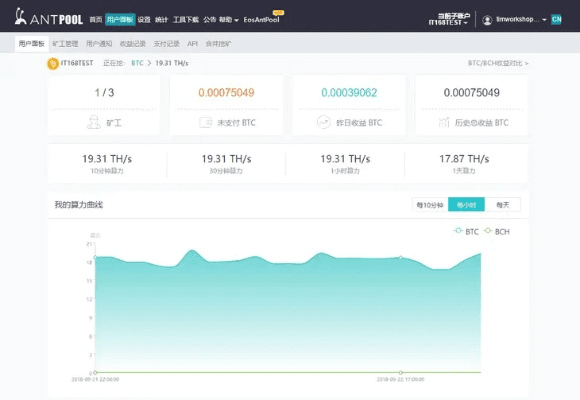Image resolution: width=580 pixels, height=400 pixels.
Task: Click the 30分钟算力 19.31 TH/s value
Action: (226, 159)
